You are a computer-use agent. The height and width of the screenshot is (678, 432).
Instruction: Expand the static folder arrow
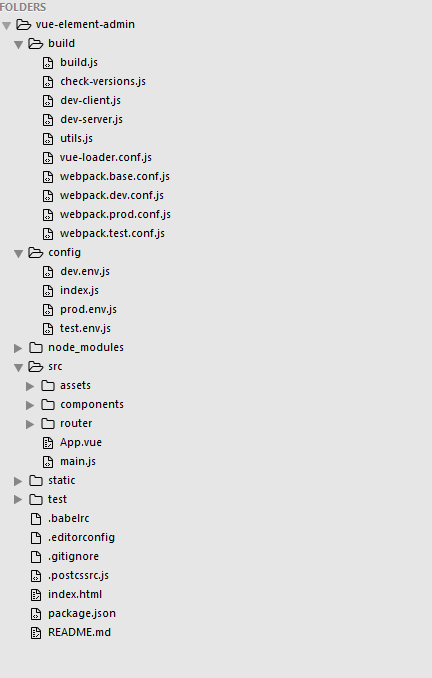point(18,481)
